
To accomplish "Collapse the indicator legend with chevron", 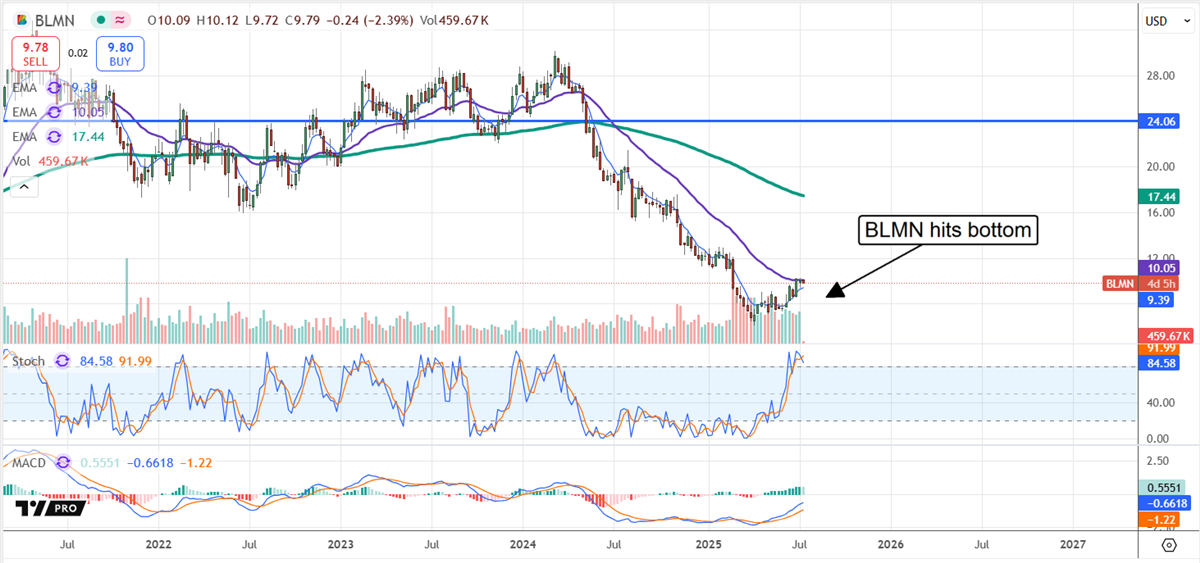I will point(21,185).
